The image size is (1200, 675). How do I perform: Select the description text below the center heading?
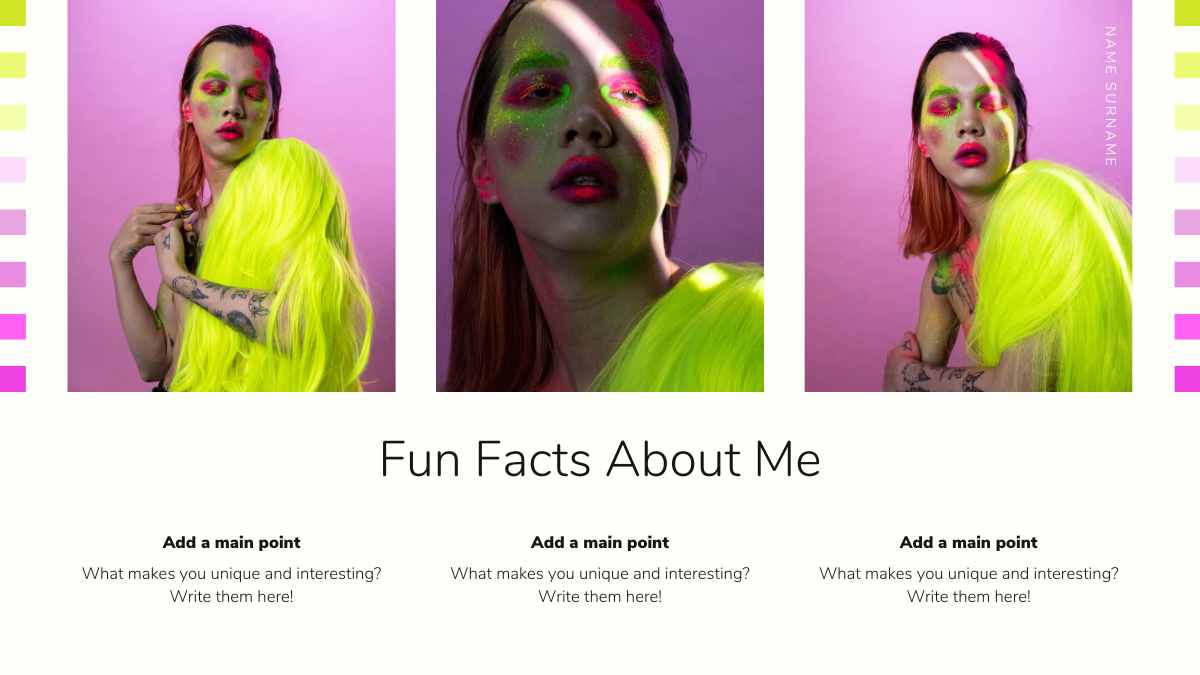[x=600, y=585]
